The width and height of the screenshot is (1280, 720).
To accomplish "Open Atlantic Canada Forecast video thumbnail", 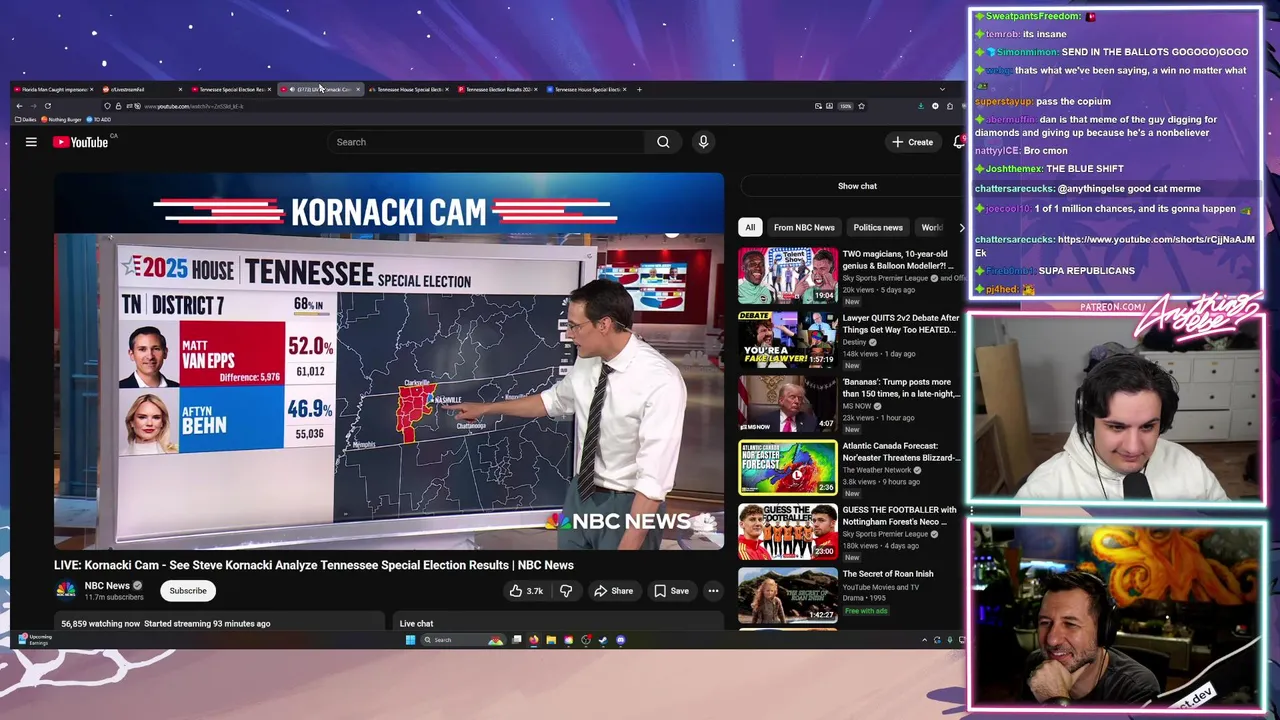I will pyautogui.click(x=788, y=467).
